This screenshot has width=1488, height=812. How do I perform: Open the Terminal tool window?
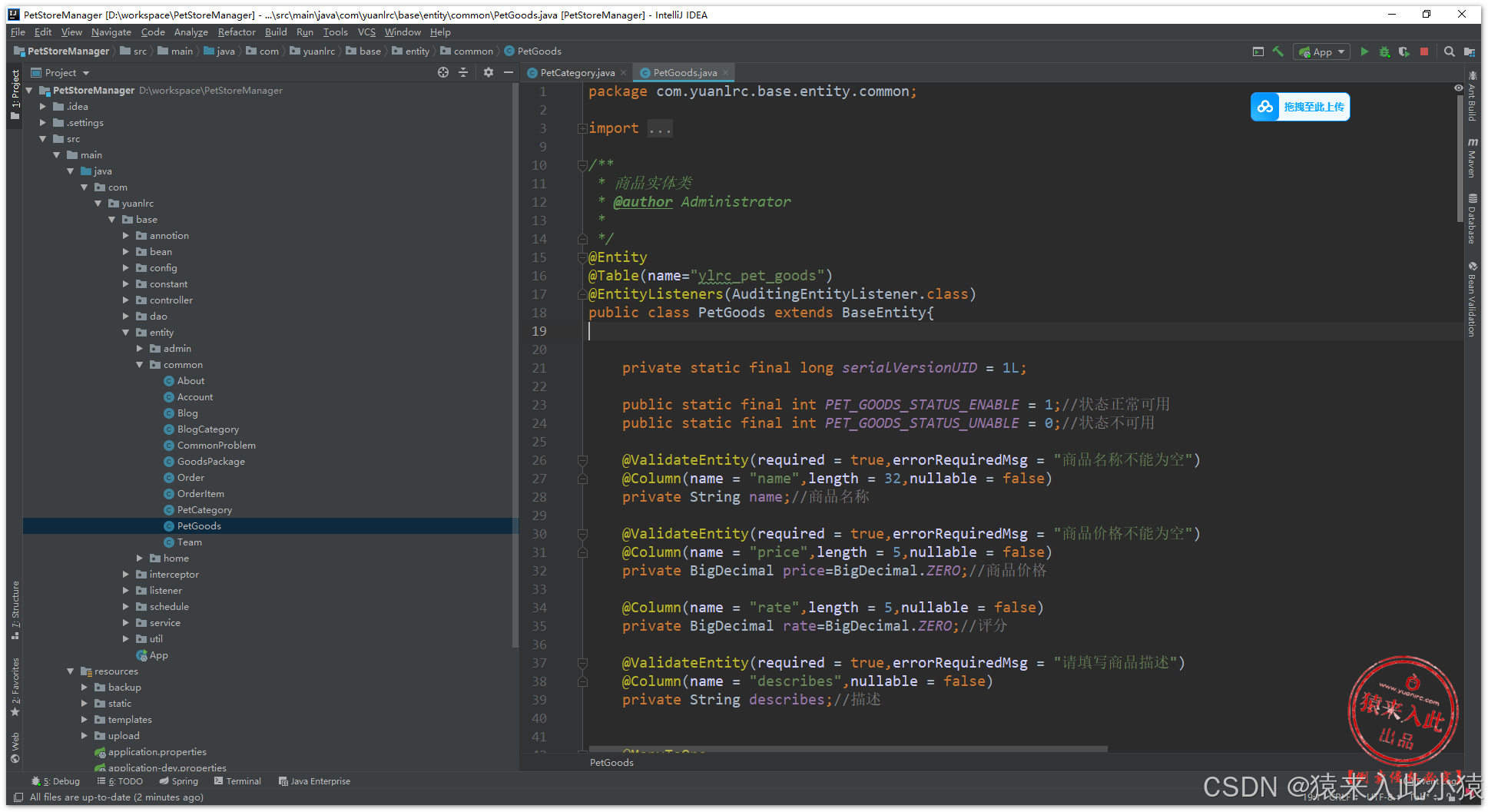237,781
